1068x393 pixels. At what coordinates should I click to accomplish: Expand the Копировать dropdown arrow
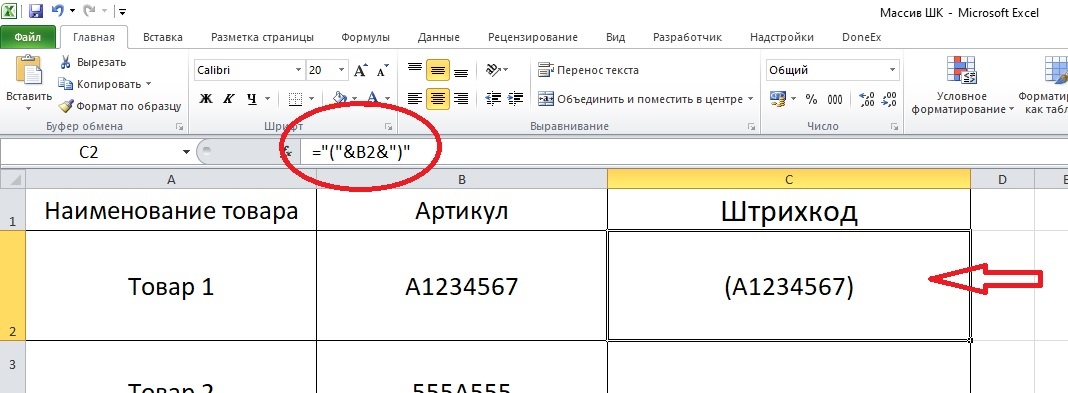148,84
